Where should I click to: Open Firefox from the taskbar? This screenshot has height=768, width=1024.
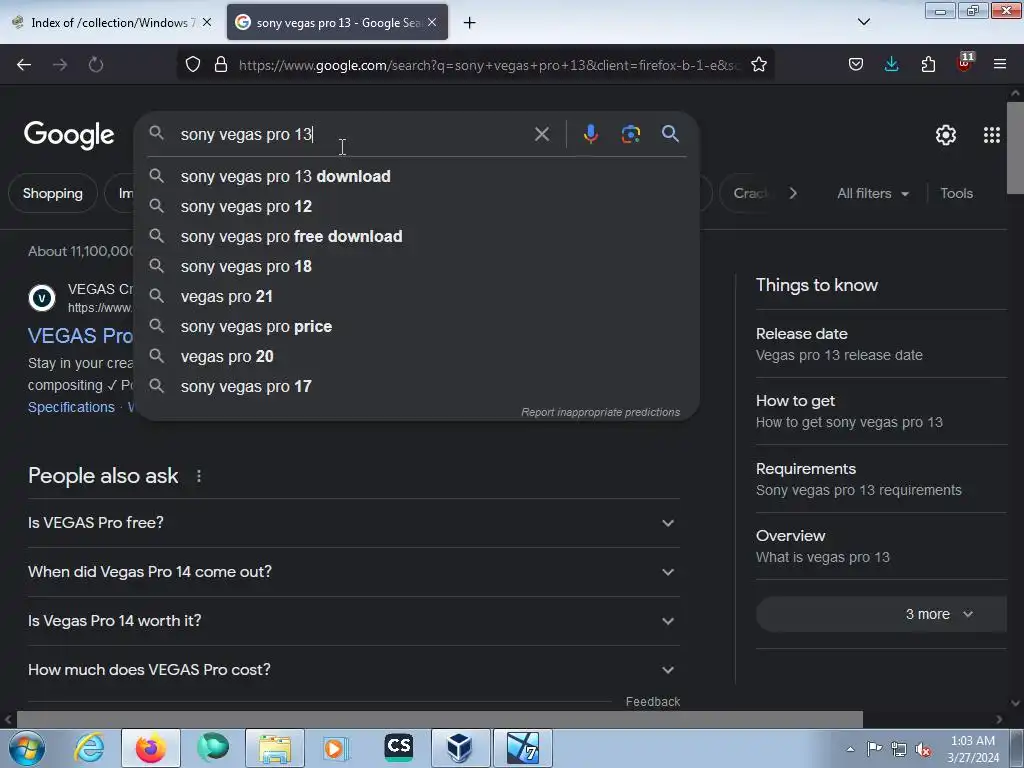click(150, 748)
